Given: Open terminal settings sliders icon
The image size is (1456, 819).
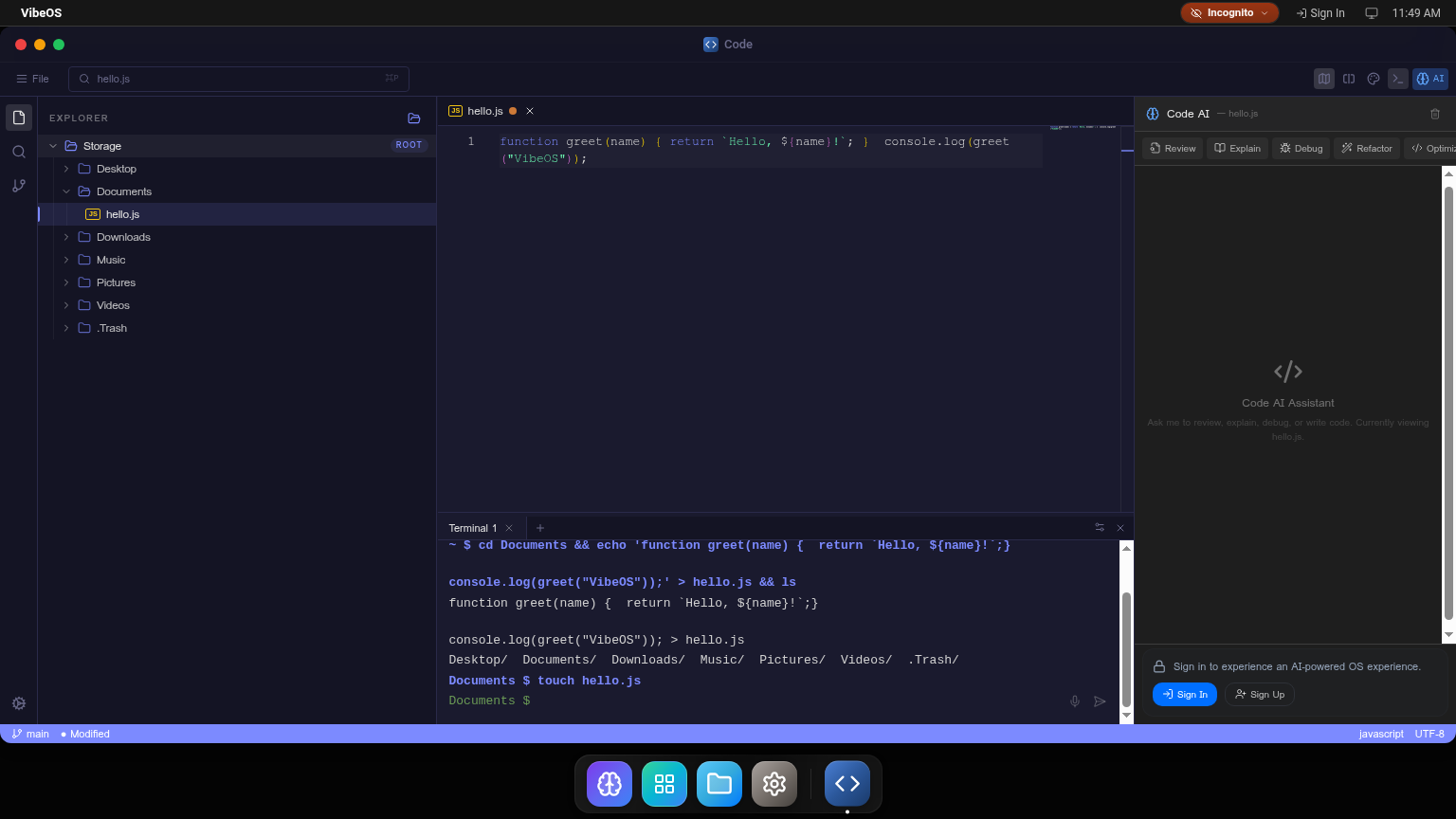Looking at the screenshot, I should [1100, 528].
